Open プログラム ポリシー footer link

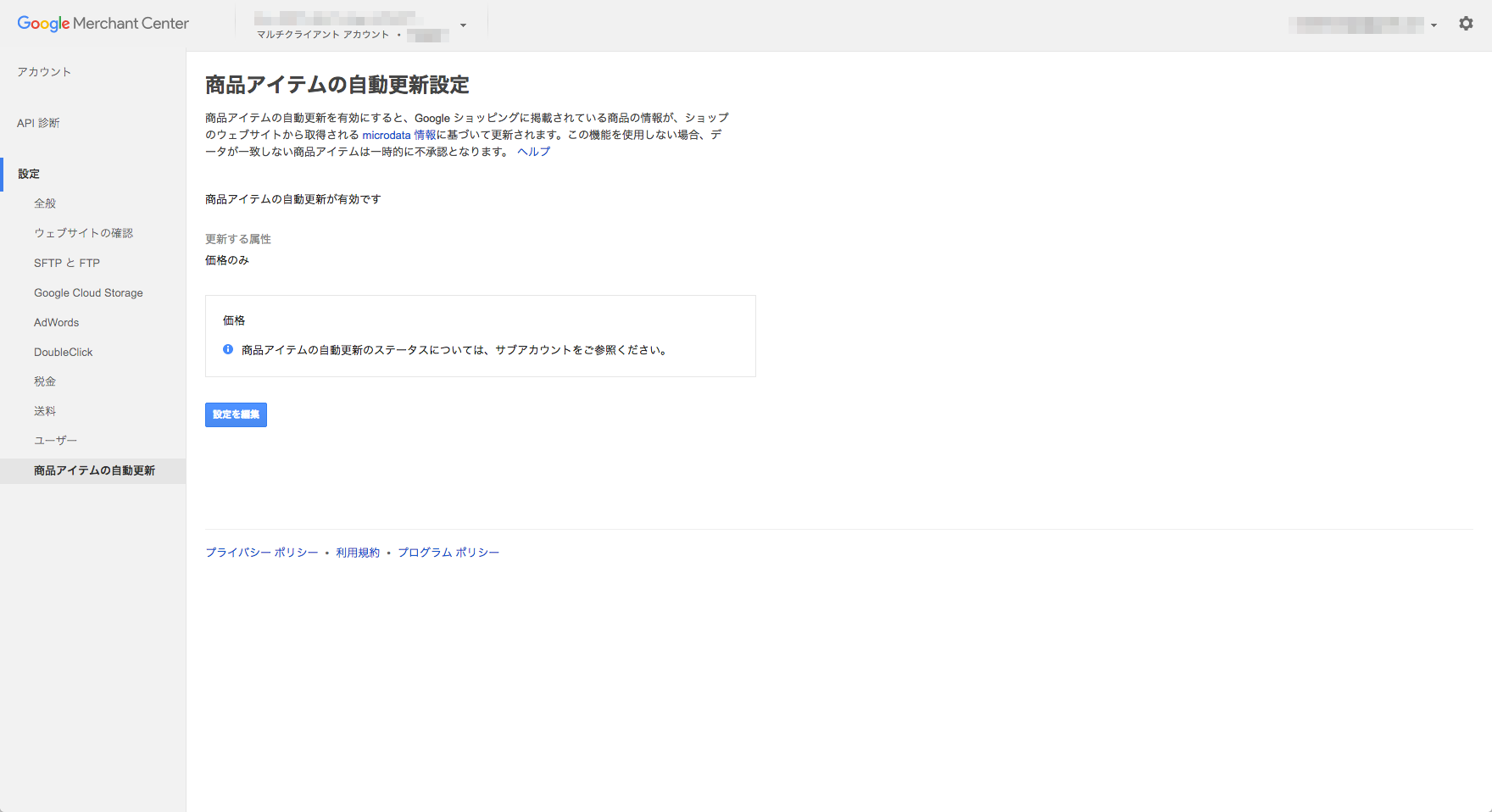[x=448, y=553]
